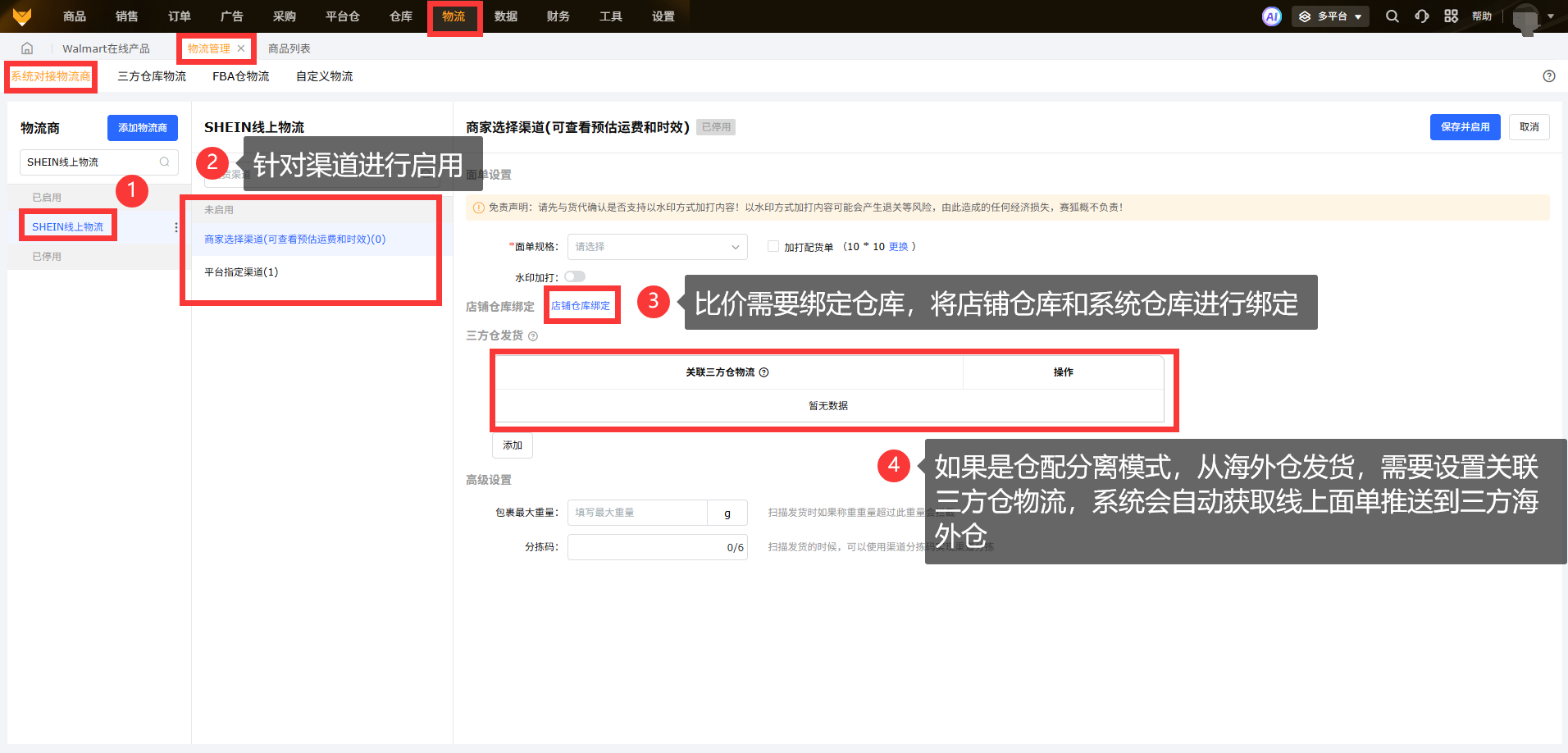Viewport: 1568px width, 753px height.
Task: Click the customer service headset icon
Action: (x=1421, y=16)
